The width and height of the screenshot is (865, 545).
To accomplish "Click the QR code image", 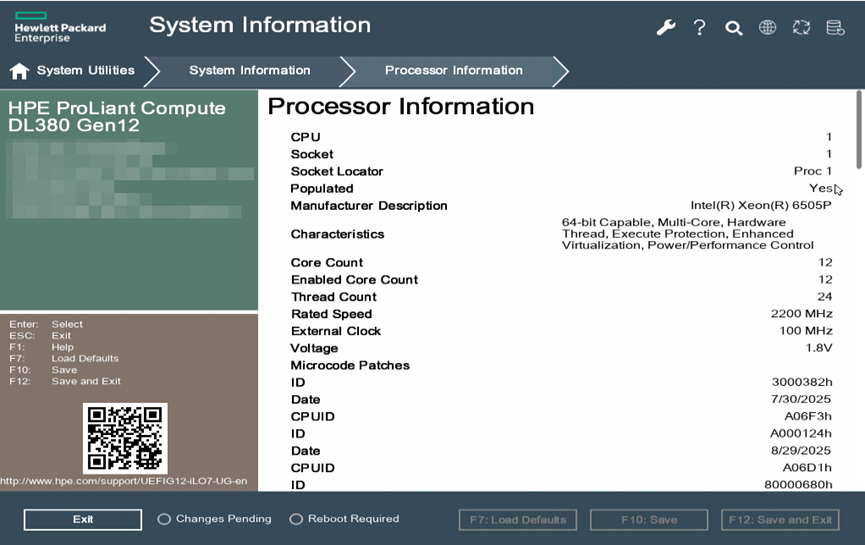I will [x=125, y=438].
